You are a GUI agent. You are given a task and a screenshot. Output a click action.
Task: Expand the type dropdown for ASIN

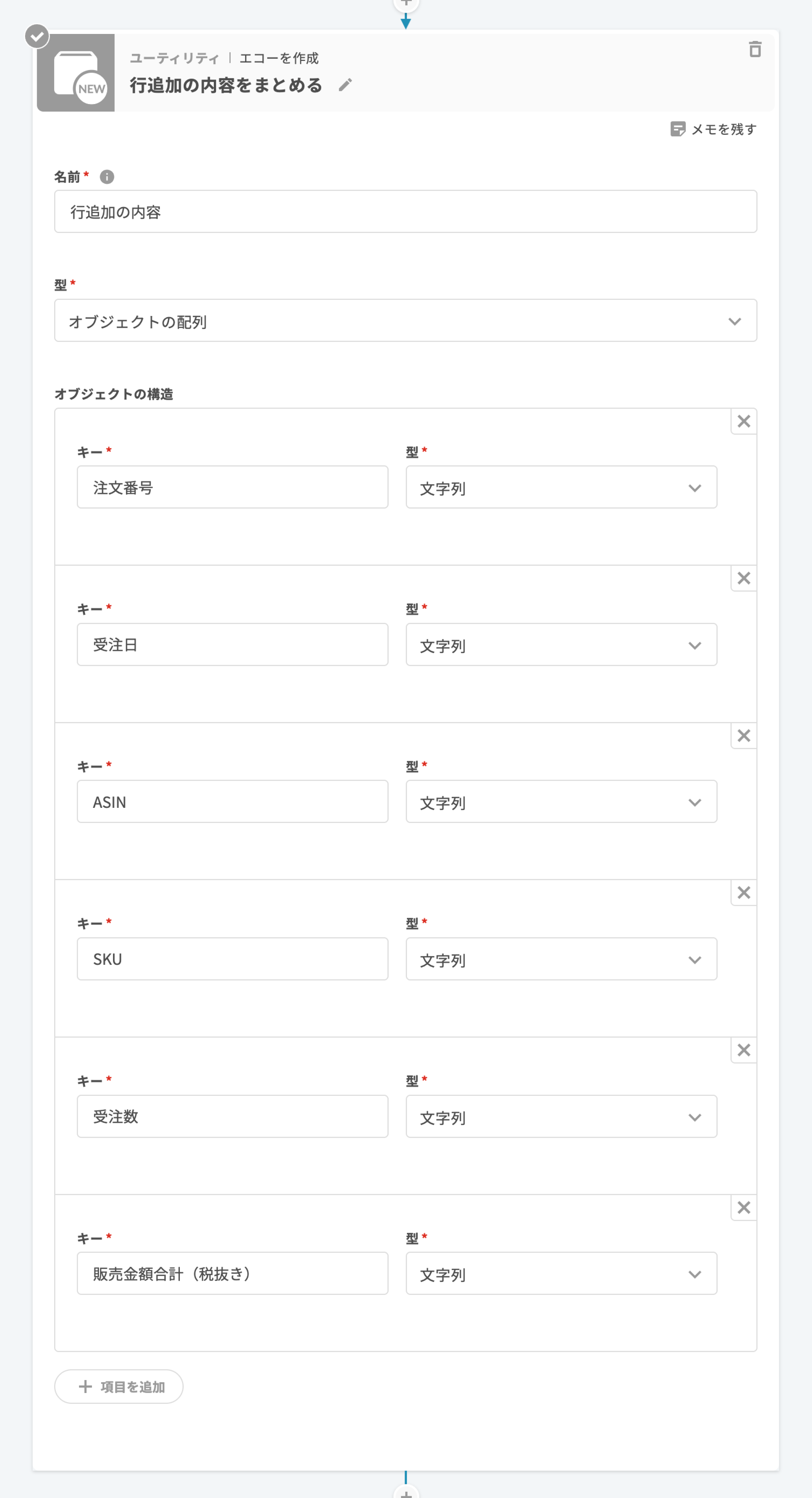pos(561,802)
